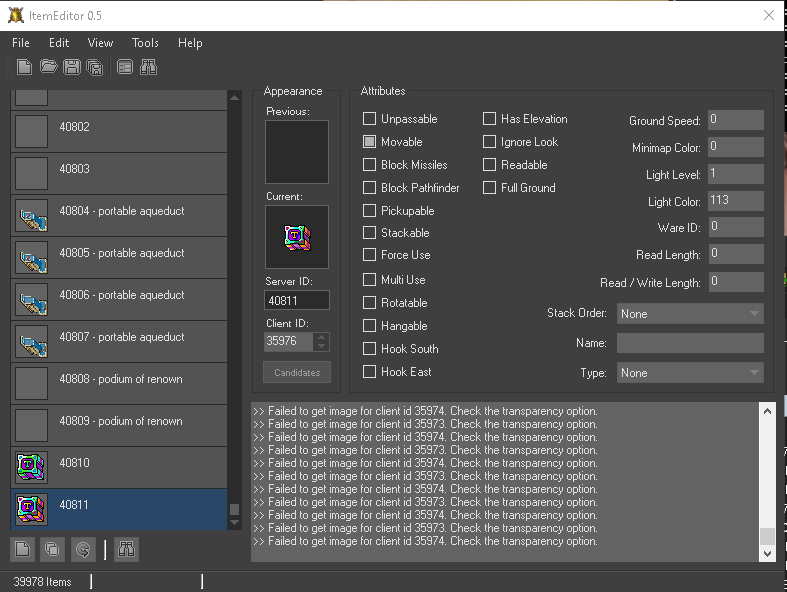The height and width of the screenshot is (592, 787).
Task: Open the Edit menu
Action: point(59,43)
